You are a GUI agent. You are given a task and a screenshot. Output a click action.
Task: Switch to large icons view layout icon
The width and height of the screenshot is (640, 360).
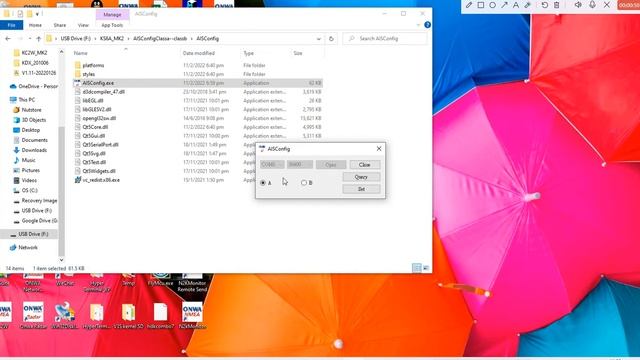pyautogui.click(x=426, y=268)
